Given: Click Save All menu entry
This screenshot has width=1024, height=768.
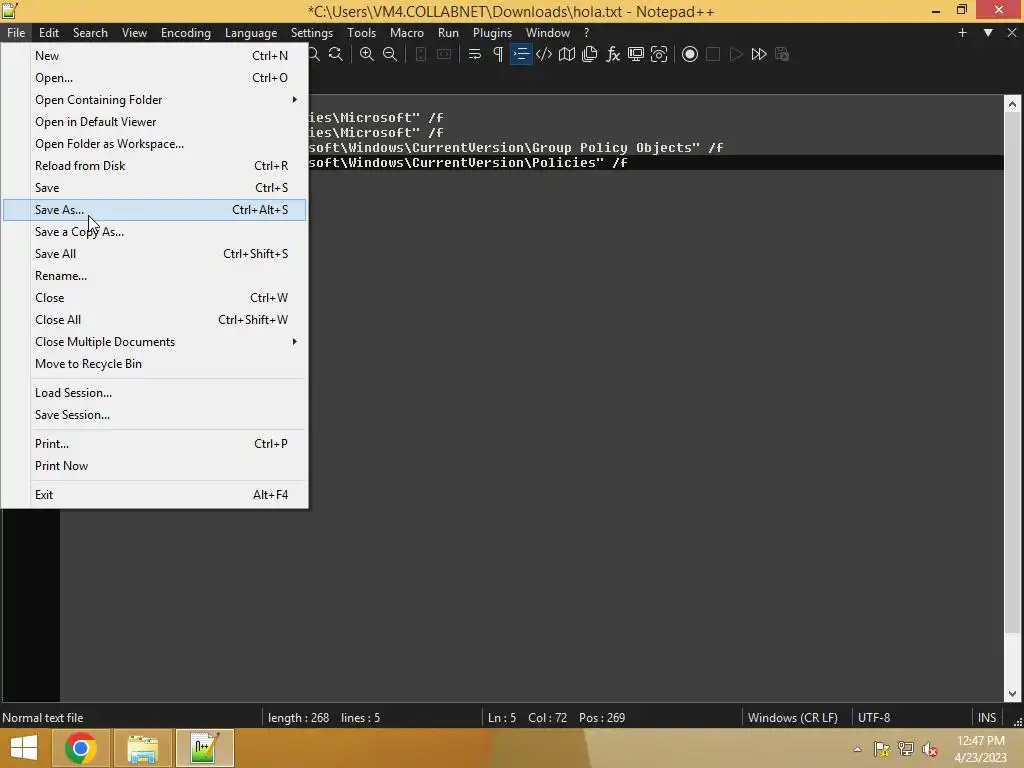Looking at the screenshot, I should point(155,254).
